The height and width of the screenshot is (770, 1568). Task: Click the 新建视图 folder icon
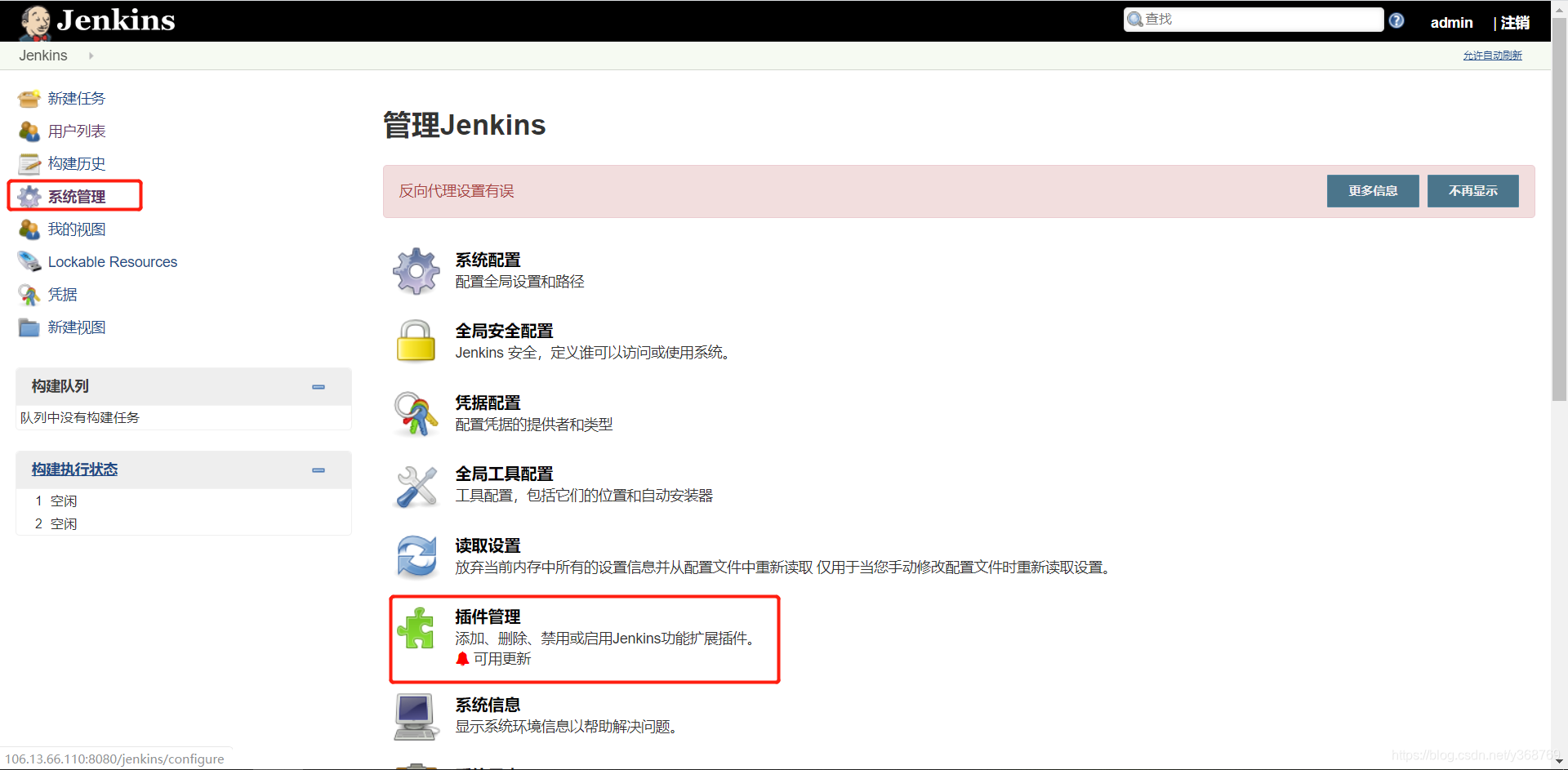[29, 327]
